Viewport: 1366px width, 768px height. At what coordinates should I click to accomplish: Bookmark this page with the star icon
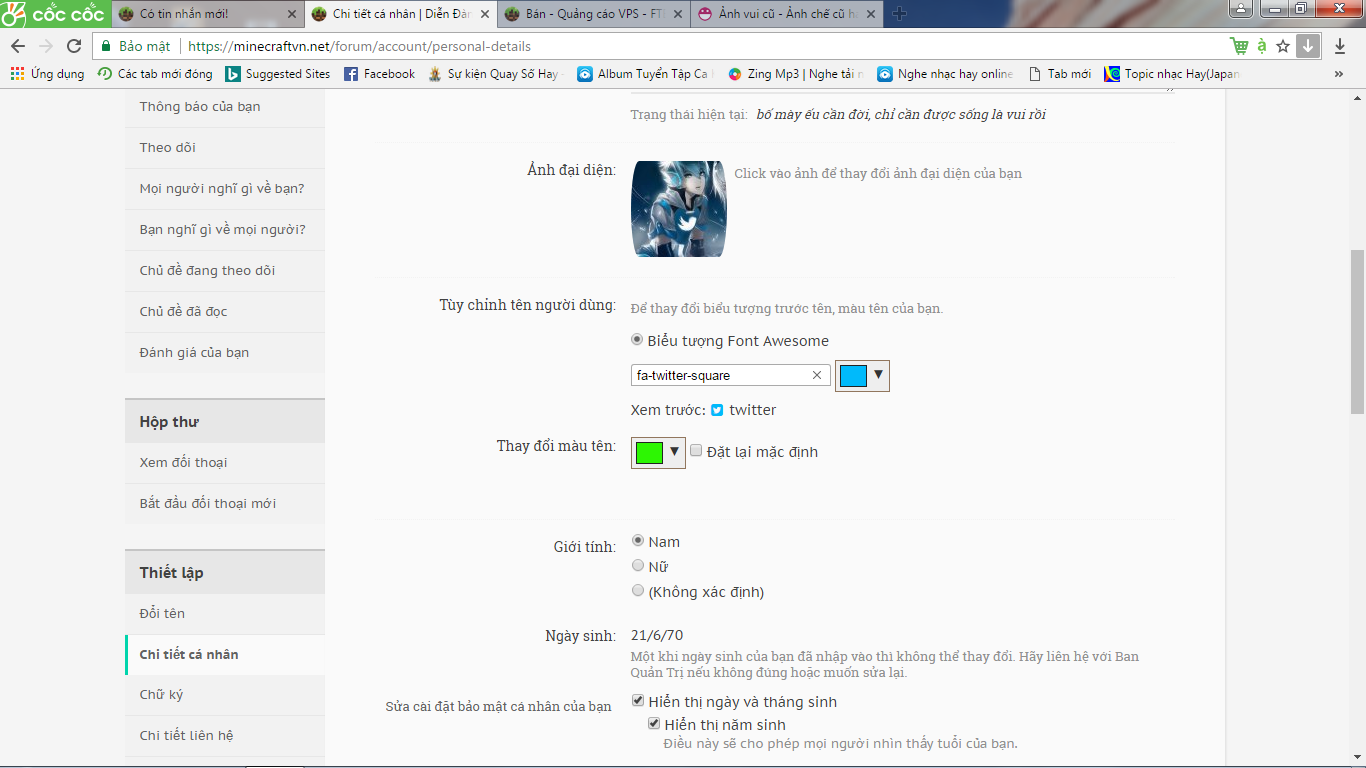1283,46
